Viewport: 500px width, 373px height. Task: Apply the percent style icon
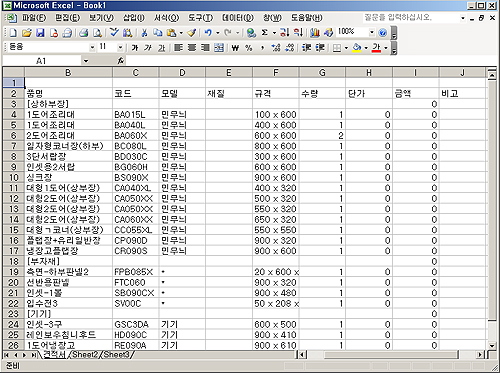249,48
